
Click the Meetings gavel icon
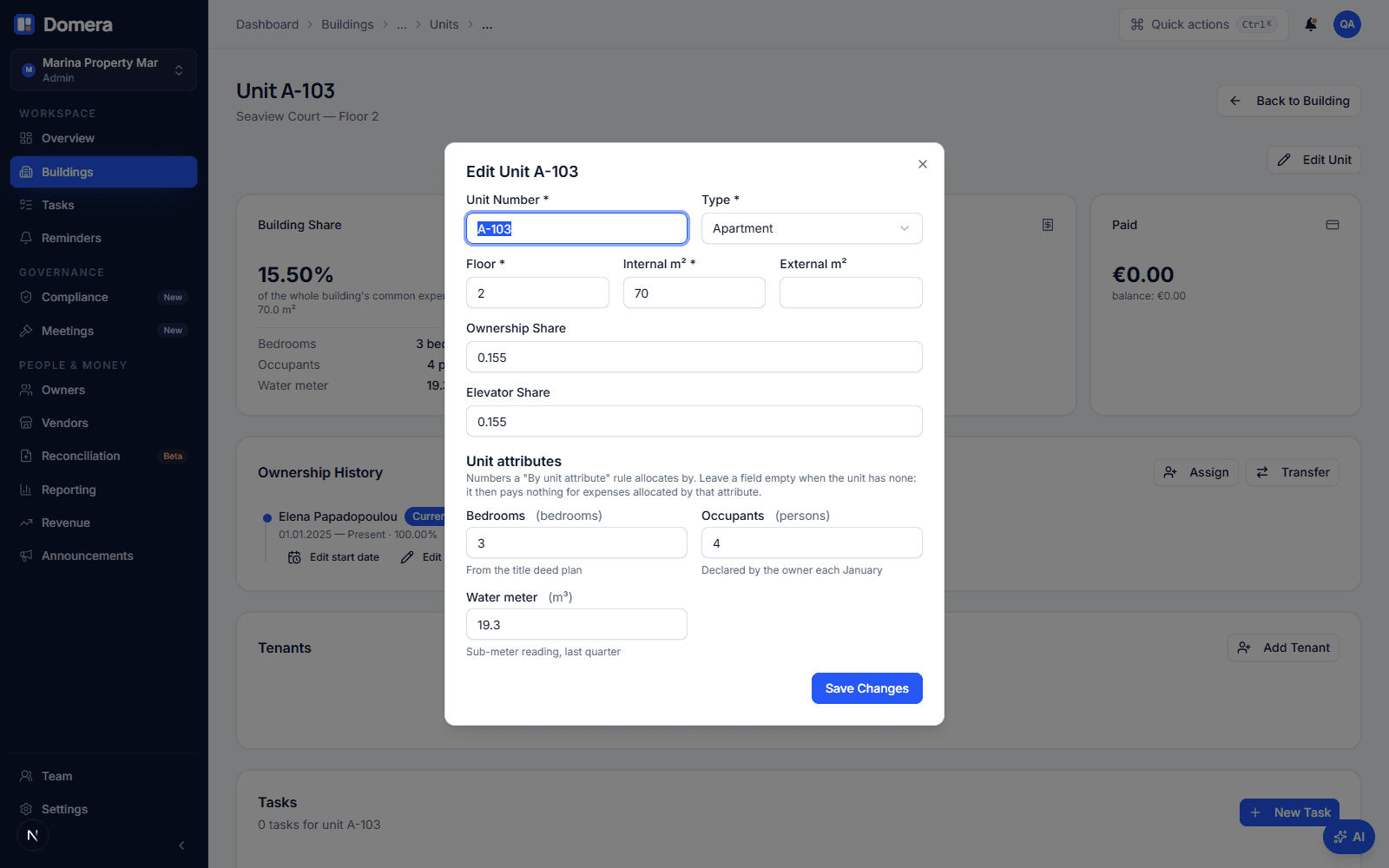[26, 331]
